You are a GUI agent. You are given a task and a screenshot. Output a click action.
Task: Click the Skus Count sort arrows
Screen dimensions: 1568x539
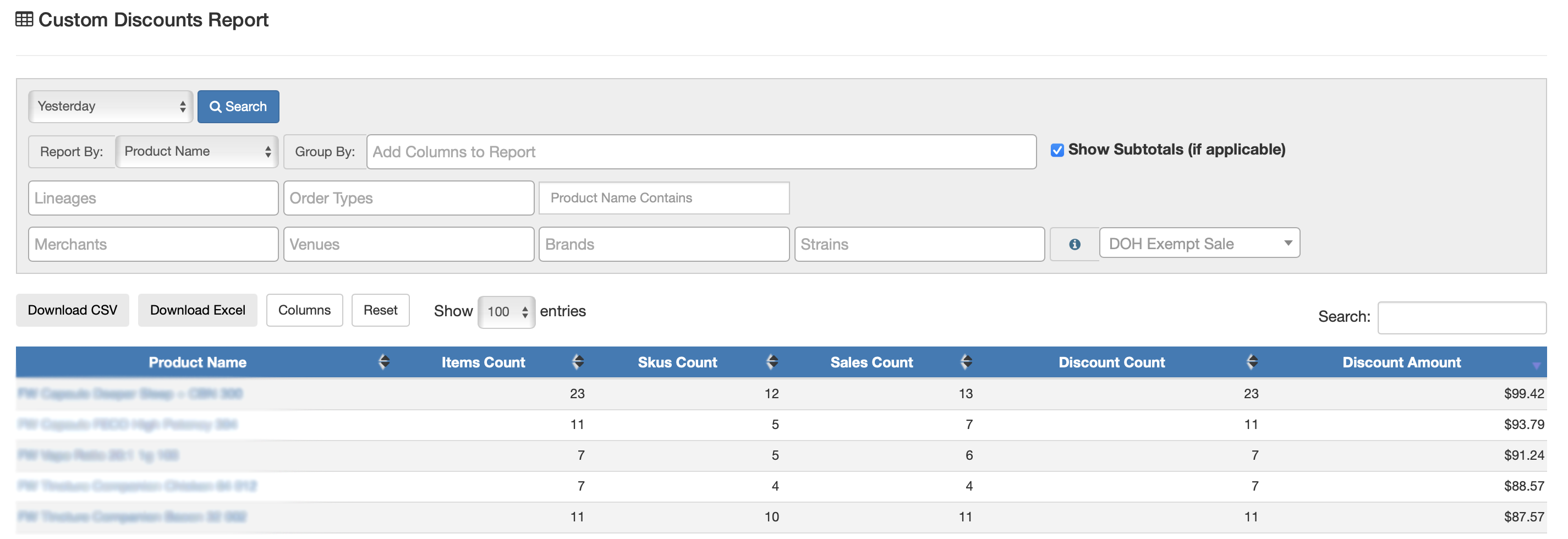pyautogui.click(x=772, y=362)
